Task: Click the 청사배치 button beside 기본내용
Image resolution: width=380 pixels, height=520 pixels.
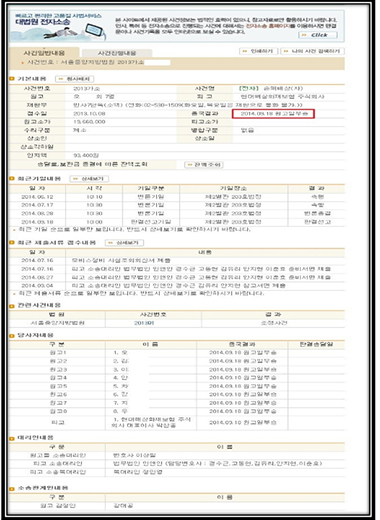Action: click(74, 79)
